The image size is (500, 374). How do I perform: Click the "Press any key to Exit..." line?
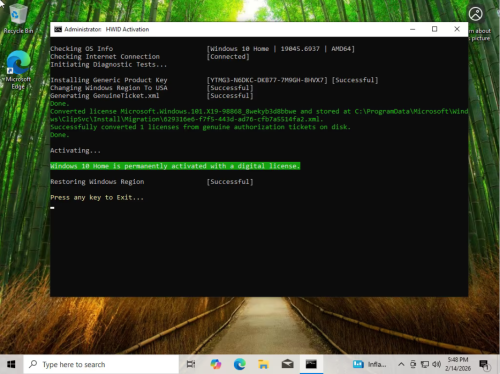tap(97, 197)
